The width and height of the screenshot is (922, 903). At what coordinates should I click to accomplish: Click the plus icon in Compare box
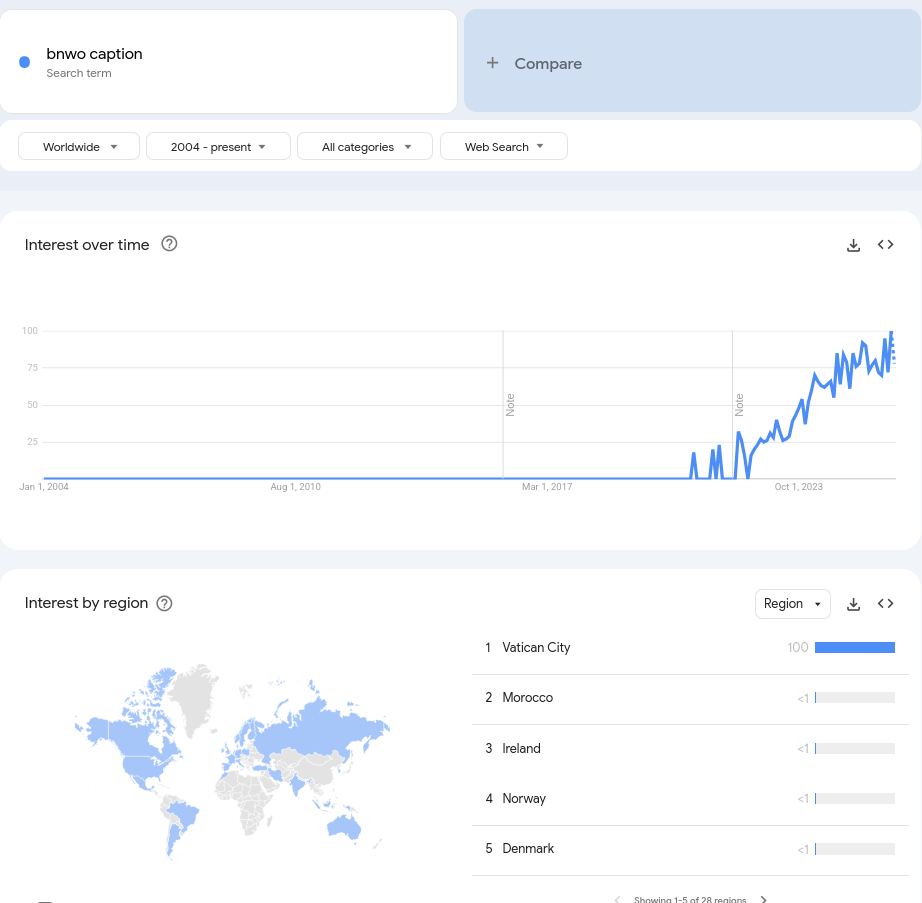pos(492,63)
